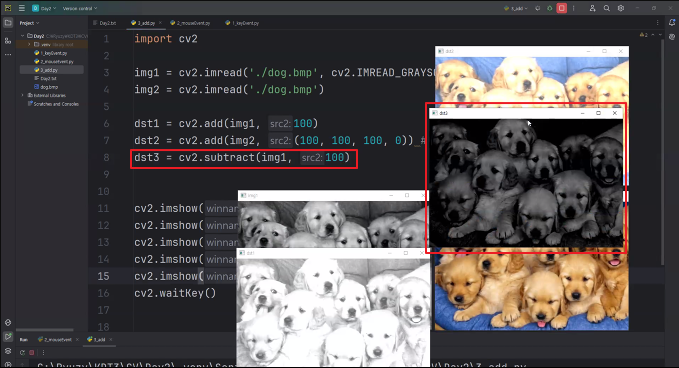The height and width of the screenshot is (368, 679).
Task: Click Rerun icon in Run panel toolbar
Action: coord(23,353)
